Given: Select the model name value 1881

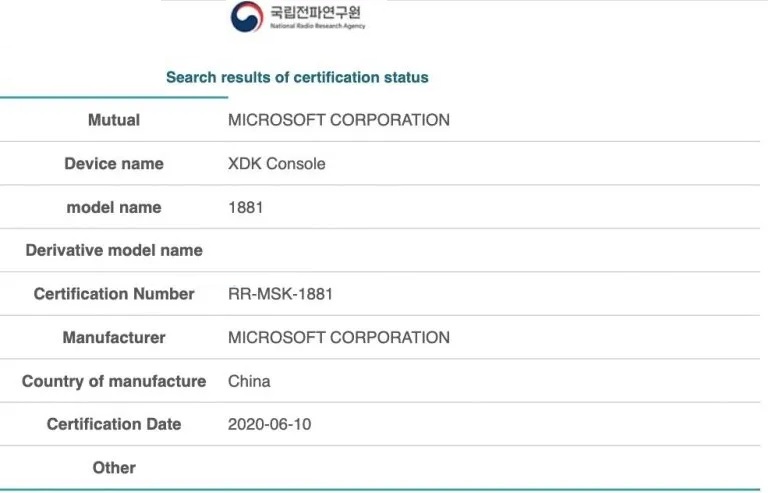Looking at the screenshot, I should (246, 207).
